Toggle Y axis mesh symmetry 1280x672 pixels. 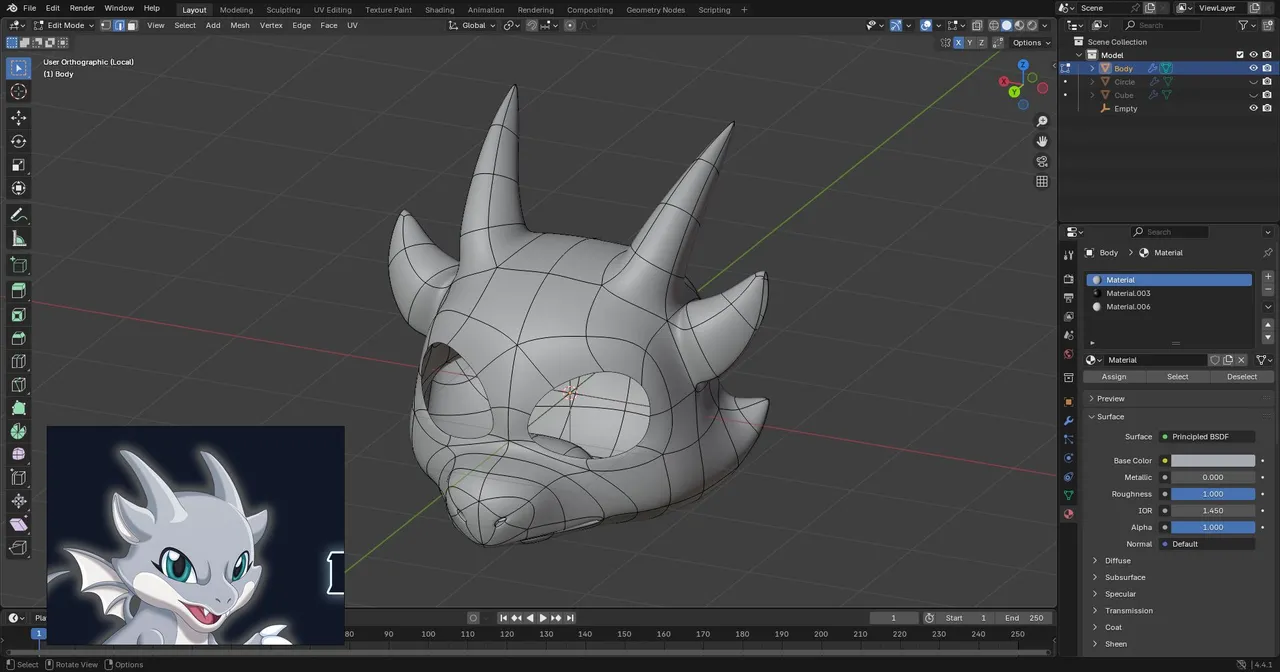tap(970, 43)
